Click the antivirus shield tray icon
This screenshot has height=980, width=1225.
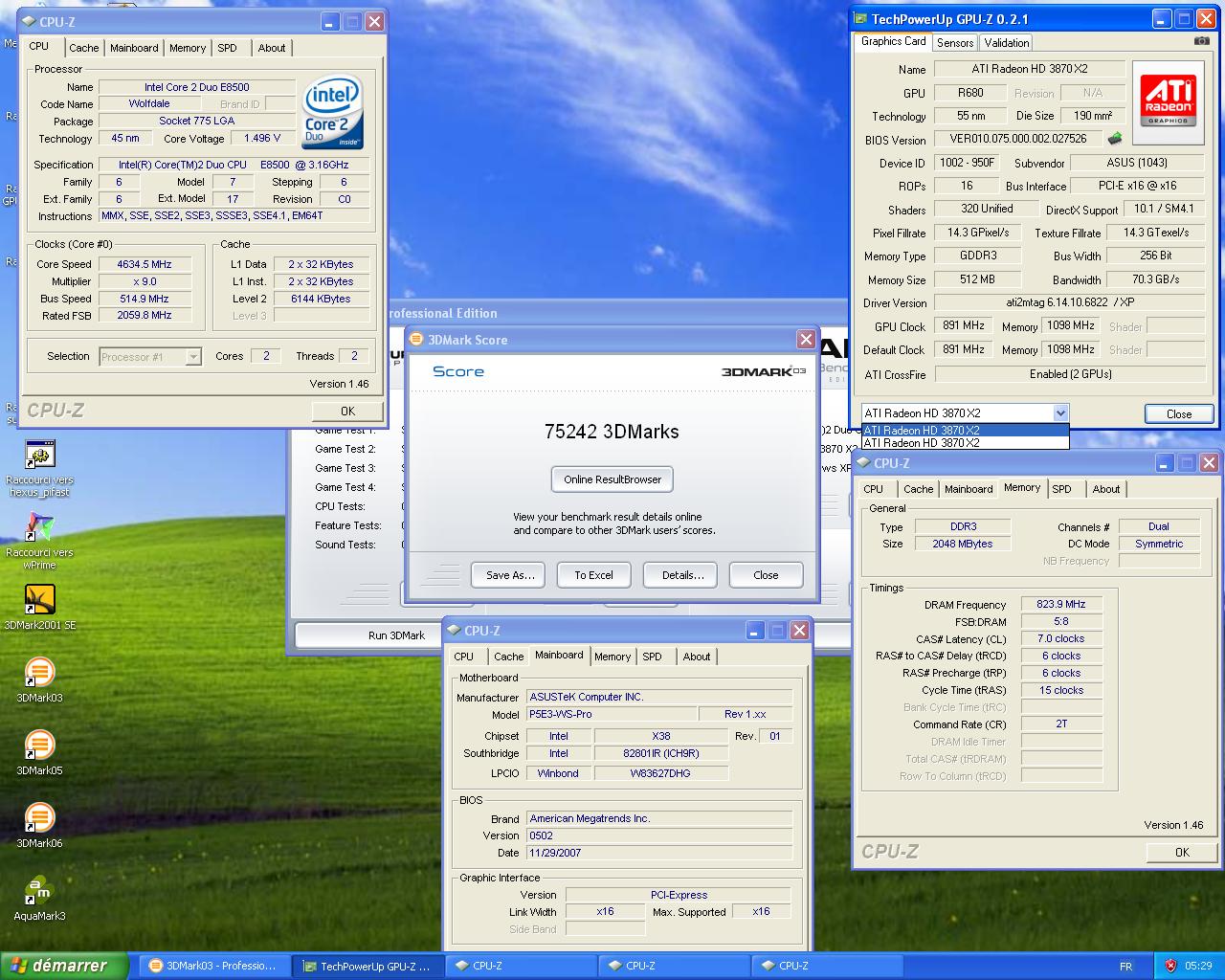tap(1170, 966)
